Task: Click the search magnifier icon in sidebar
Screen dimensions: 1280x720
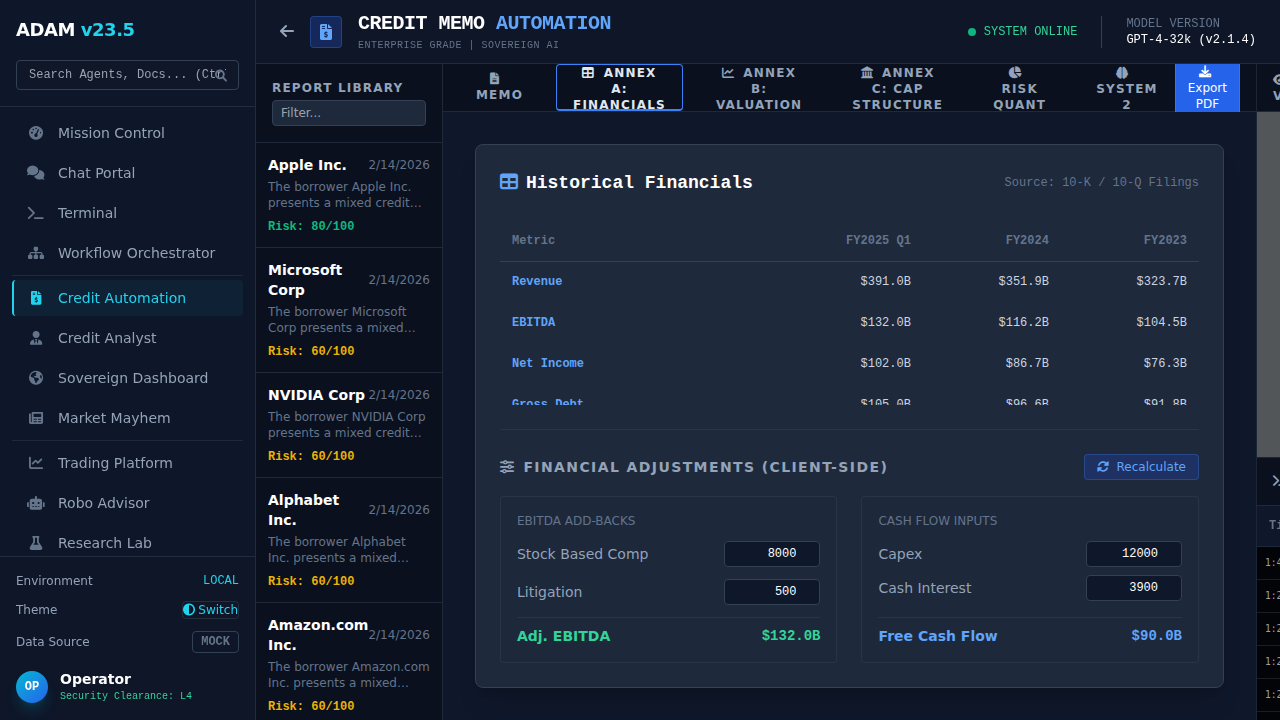Action: (221, 75)
